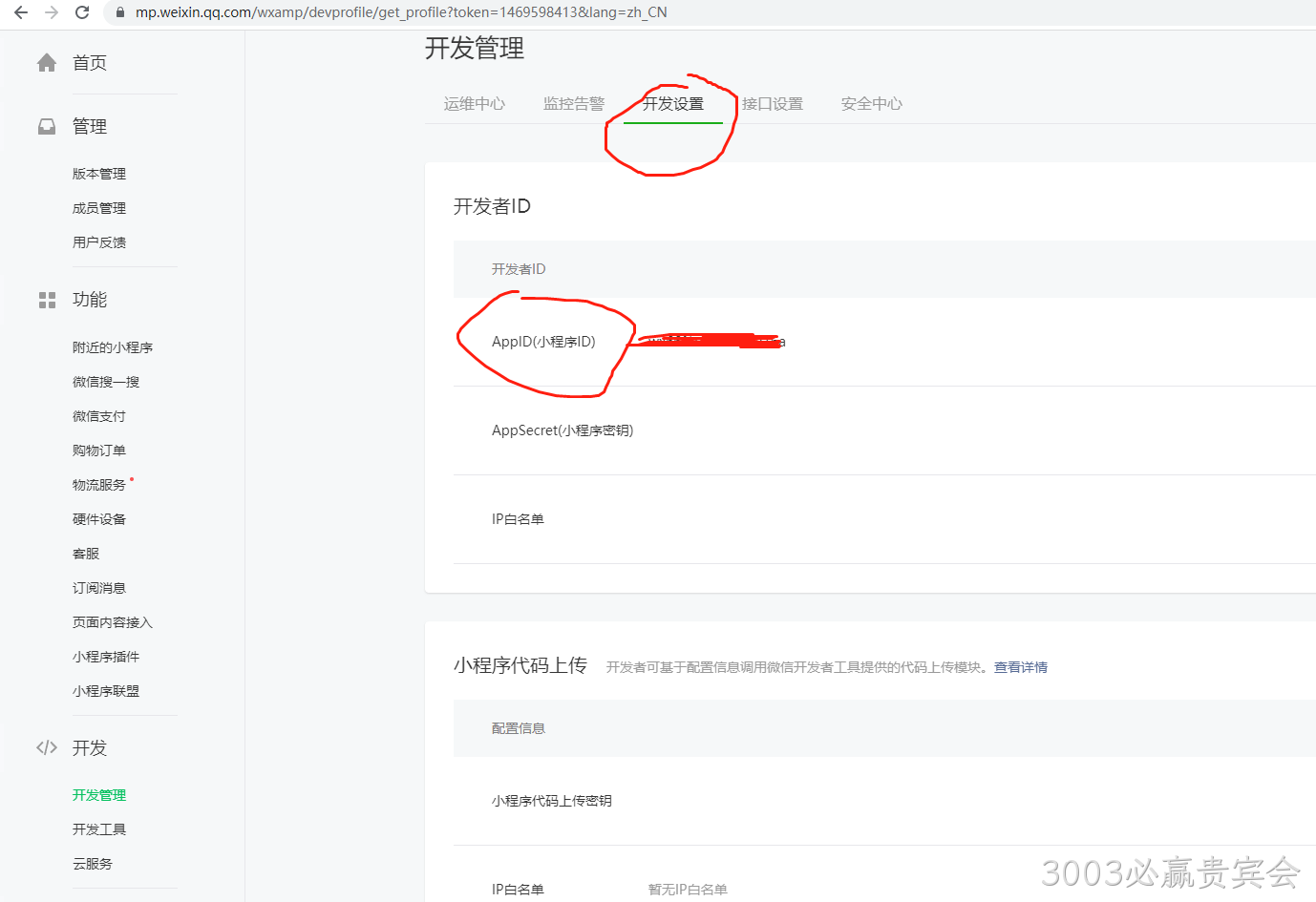Open 开发工具 in the sidebar
Viewport: 1316px width, 902px height.
[x=99, y=829]
